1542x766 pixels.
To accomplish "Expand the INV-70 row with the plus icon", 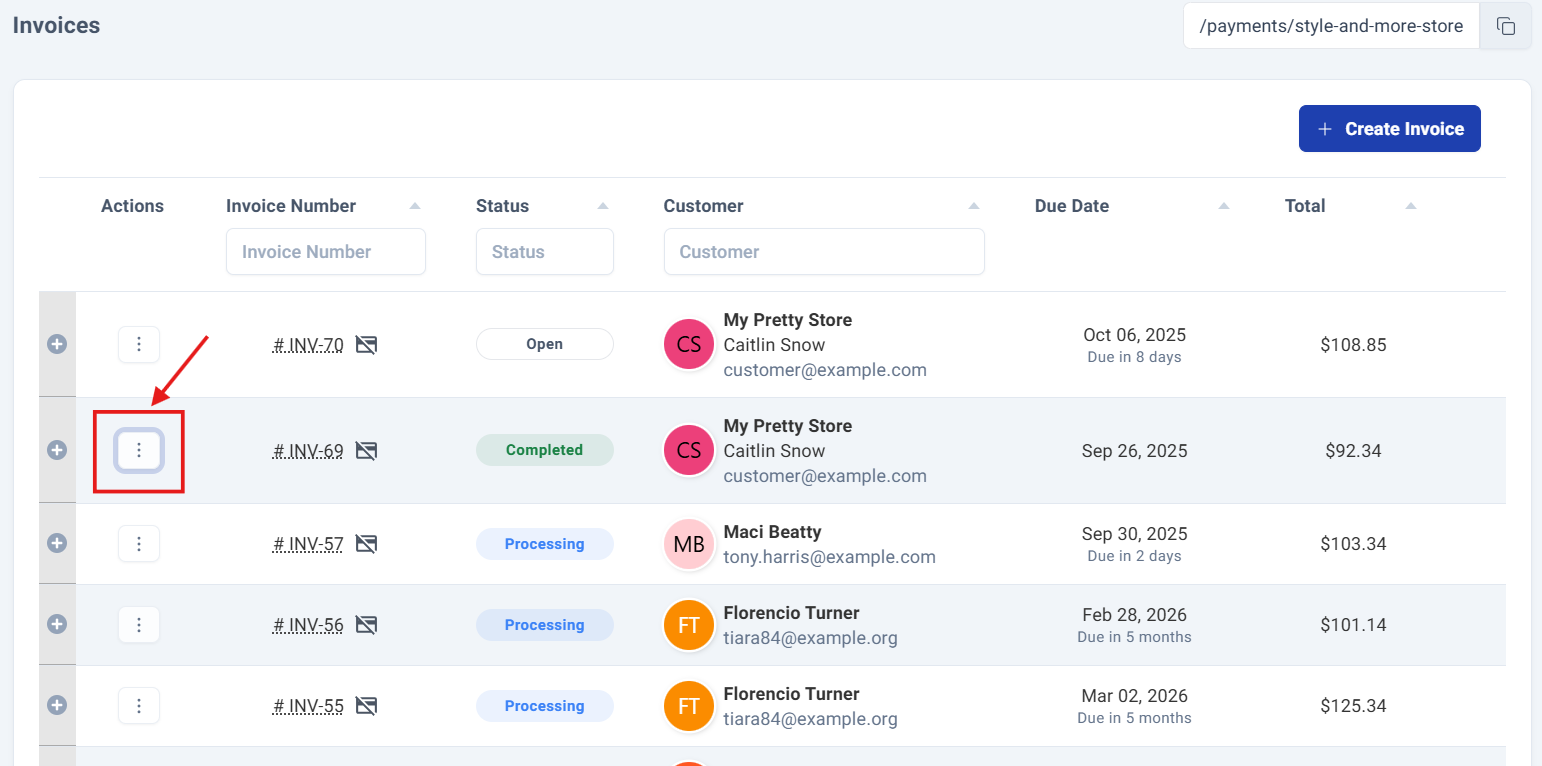I will click(x=57, y=345).
